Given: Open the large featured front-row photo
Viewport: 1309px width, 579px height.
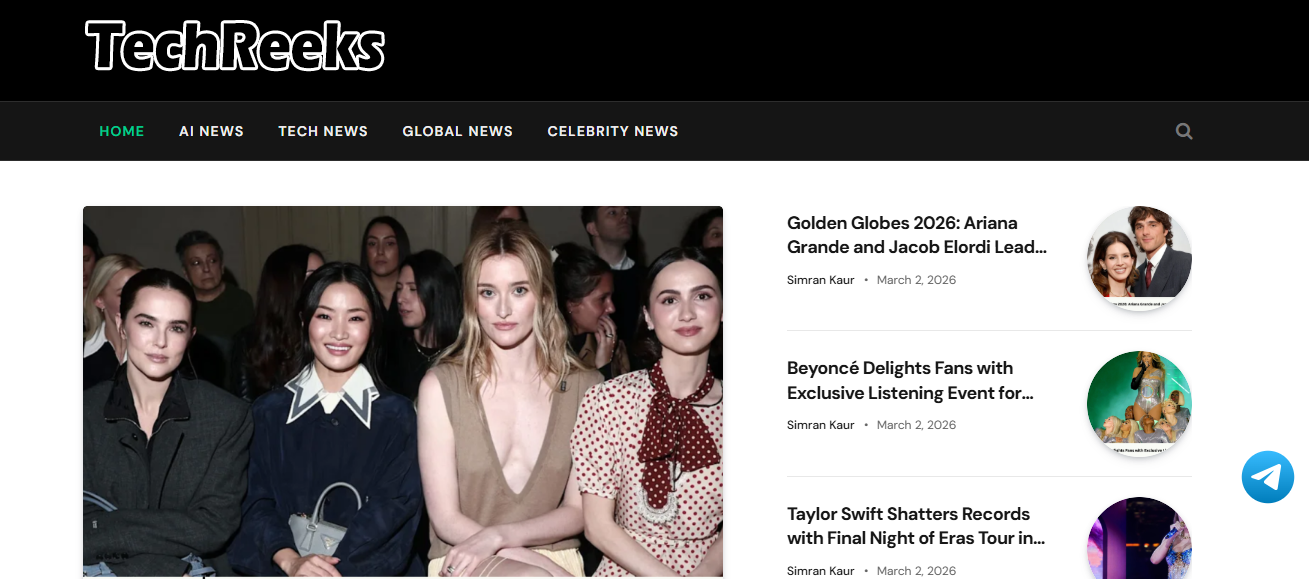Looking at the screenshot, I should (402, 391).
